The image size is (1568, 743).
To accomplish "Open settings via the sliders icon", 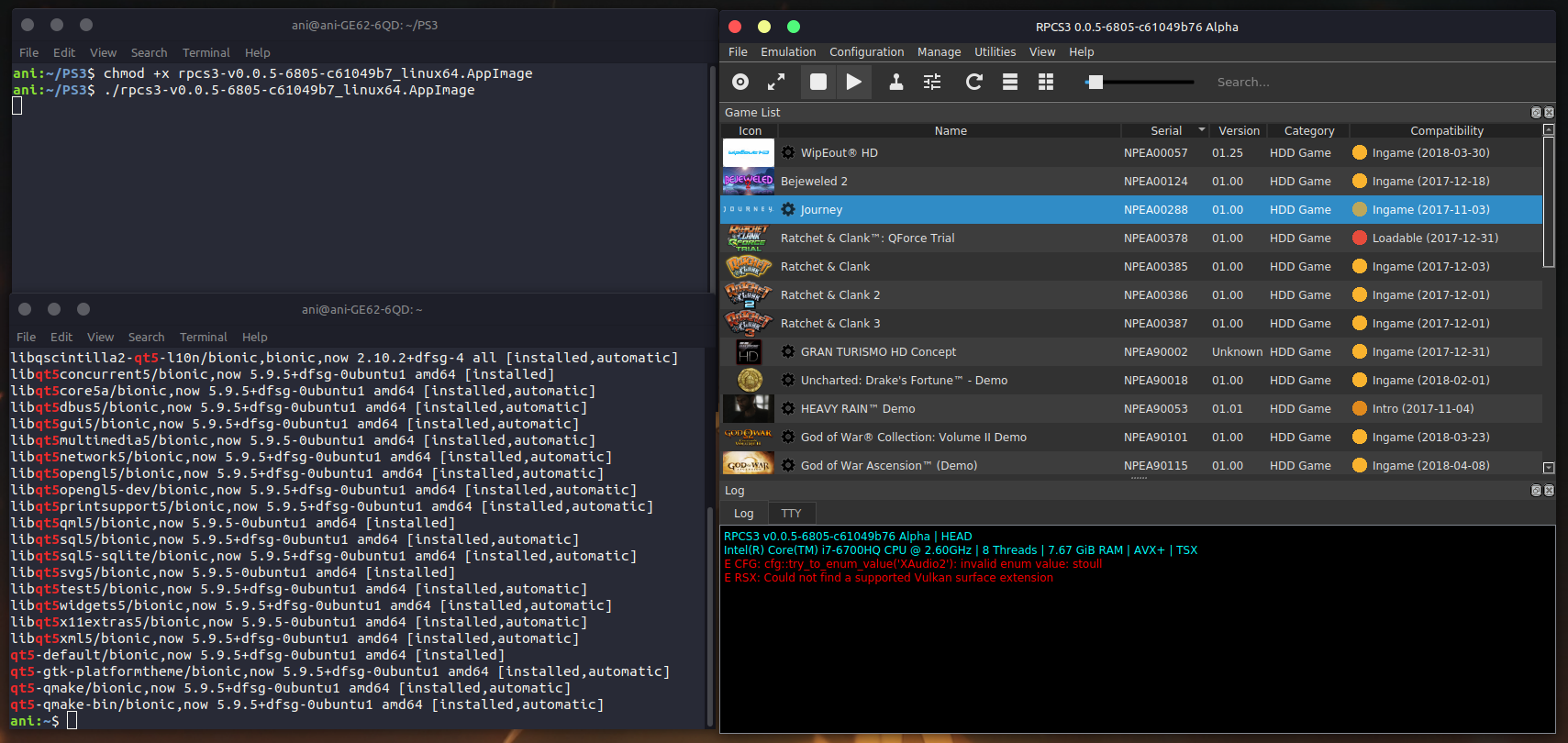I will coord(932,82).
